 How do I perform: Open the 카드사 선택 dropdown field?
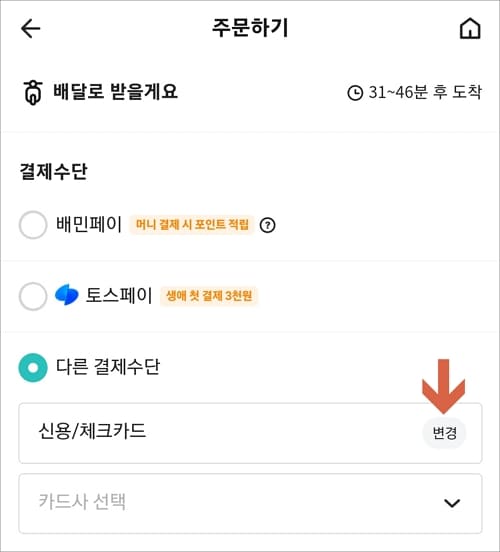(250, 503)
